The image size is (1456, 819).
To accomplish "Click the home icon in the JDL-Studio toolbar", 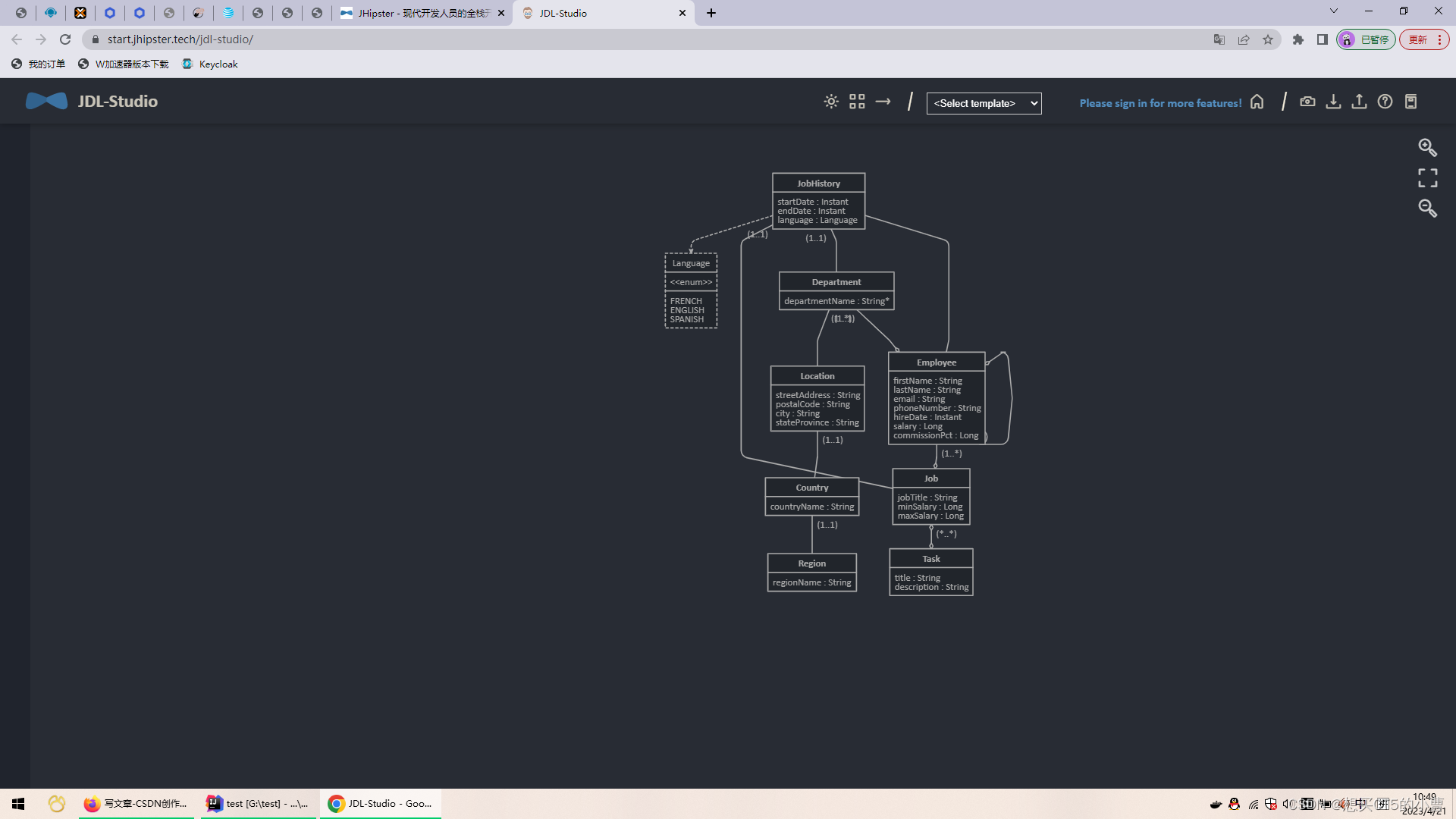I will click(1257, 102).
